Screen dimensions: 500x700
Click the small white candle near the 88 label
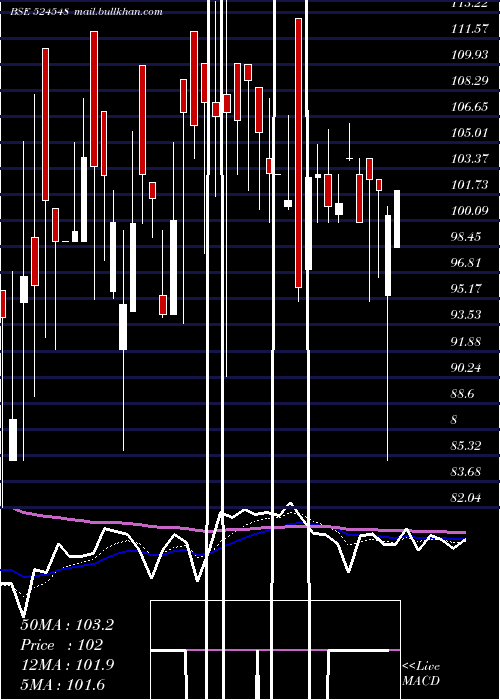pos(13,440)
